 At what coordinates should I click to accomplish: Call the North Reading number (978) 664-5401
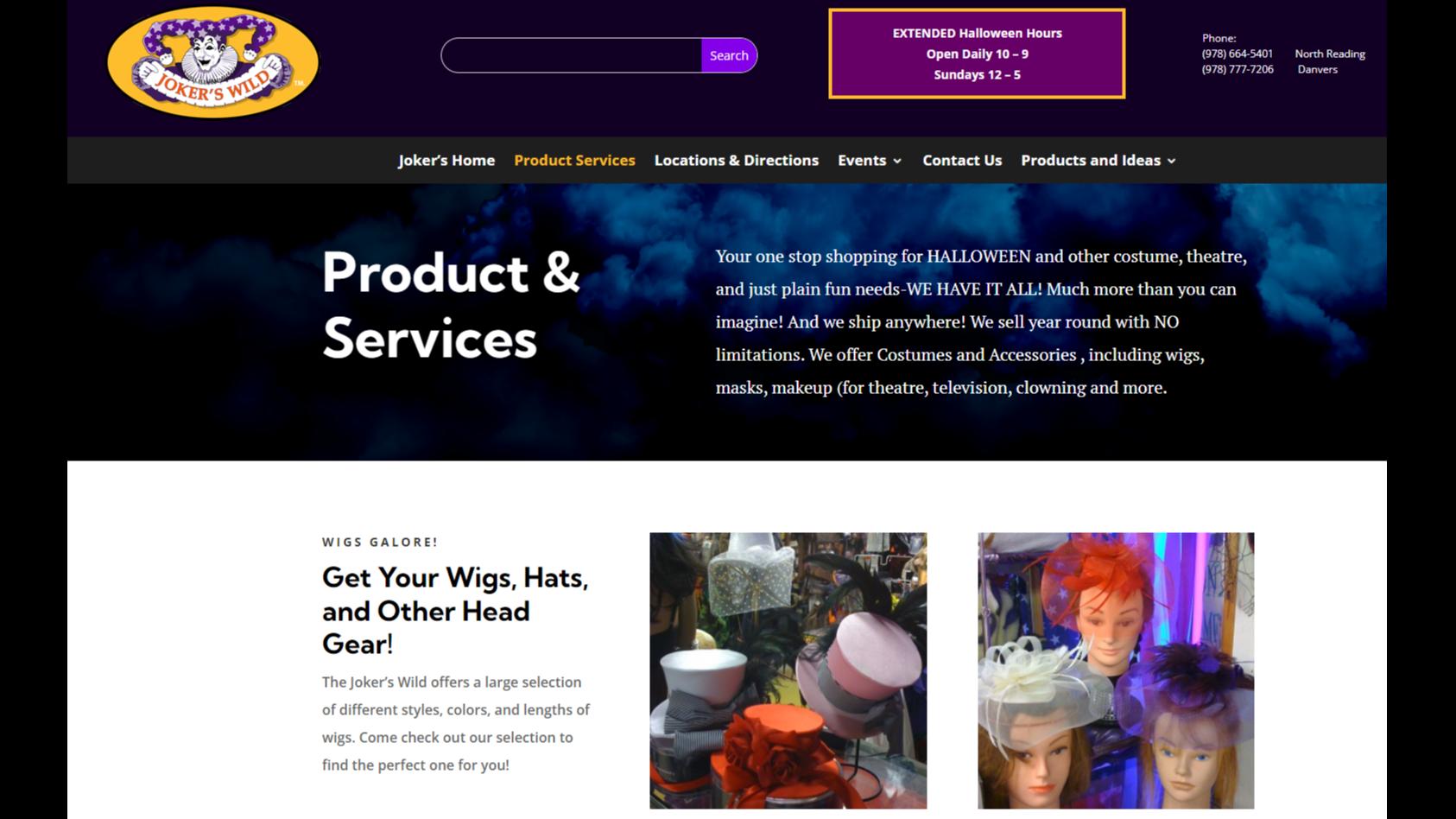(x=1237, y=54)
